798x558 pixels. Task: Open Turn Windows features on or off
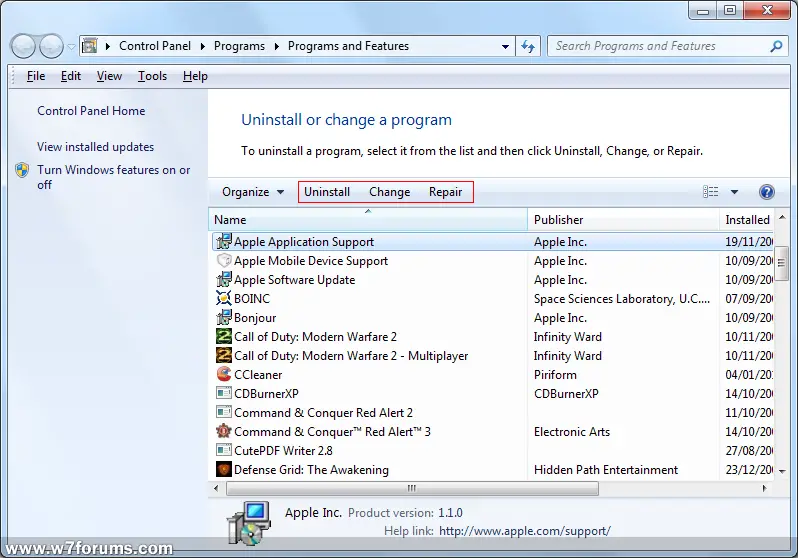pyautogui.click(x=113, y=177)
